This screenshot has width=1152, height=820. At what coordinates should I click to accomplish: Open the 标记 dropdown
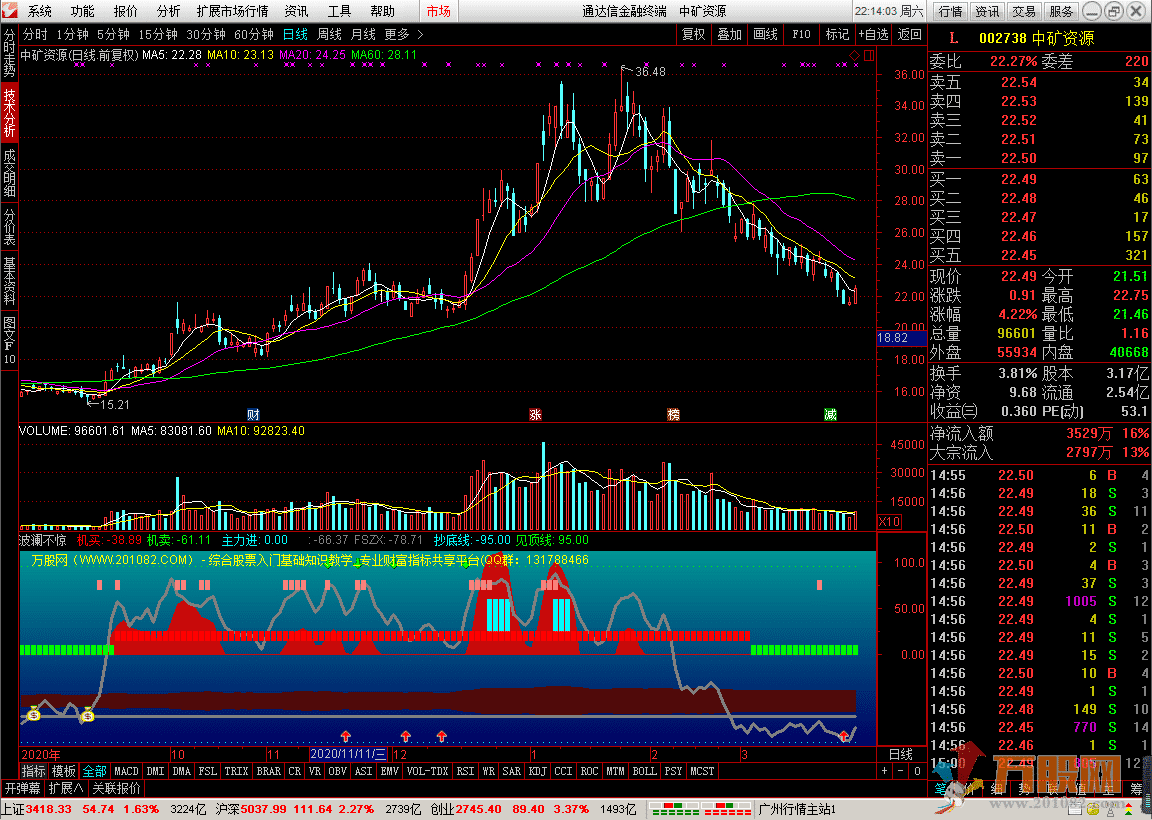(837, 35)
